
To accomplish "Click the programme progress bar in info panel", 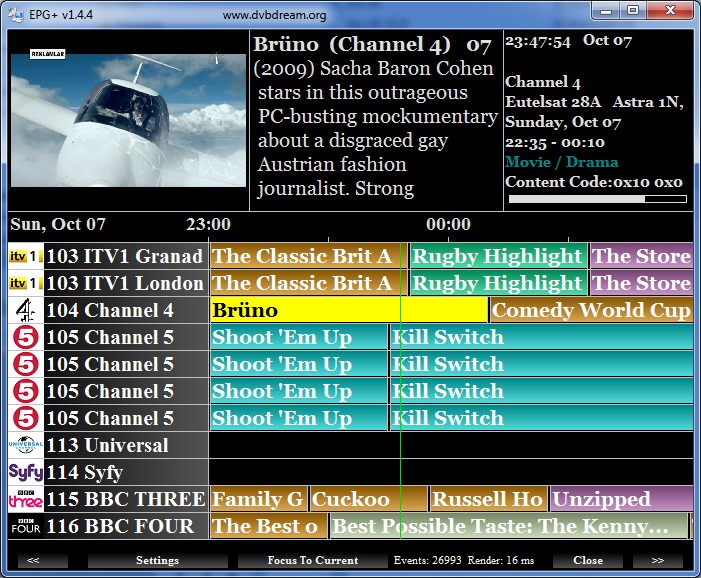I will [x=597, y=199].
